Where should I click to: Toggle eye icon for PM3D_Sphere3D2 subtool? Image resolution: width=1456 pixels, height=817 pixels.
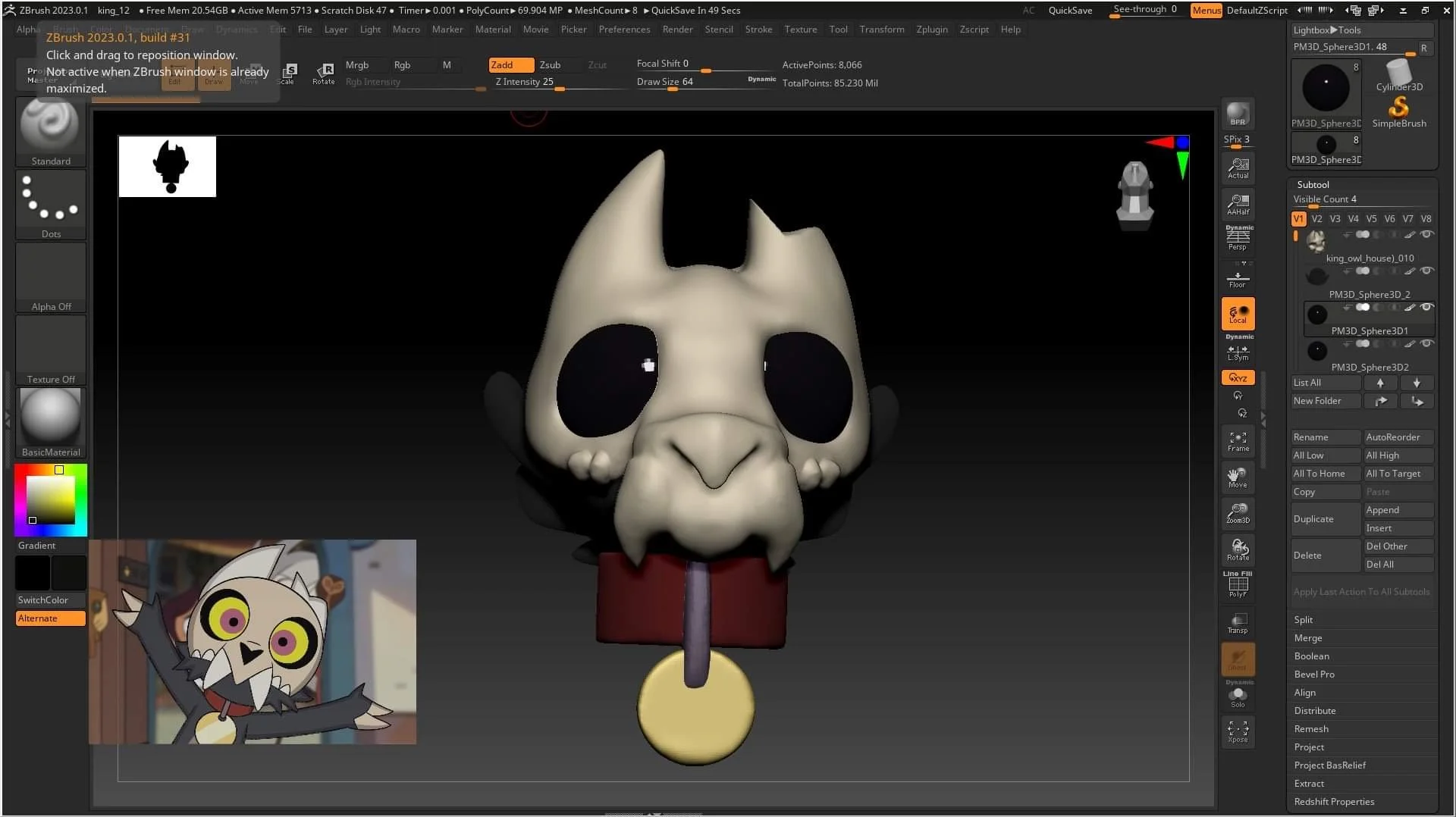(1426, 344)
